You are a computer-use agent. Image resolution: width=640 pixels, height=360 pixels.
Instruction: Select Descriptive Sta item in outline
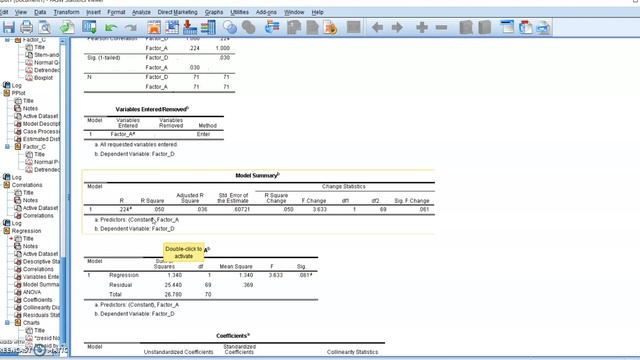point(41,261)
